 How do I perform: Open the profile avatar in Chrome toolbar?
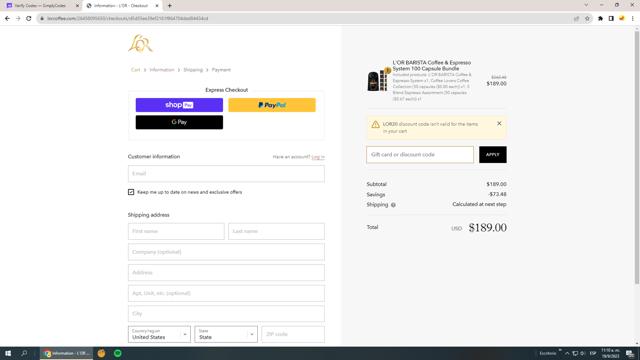tap(622, 18)
